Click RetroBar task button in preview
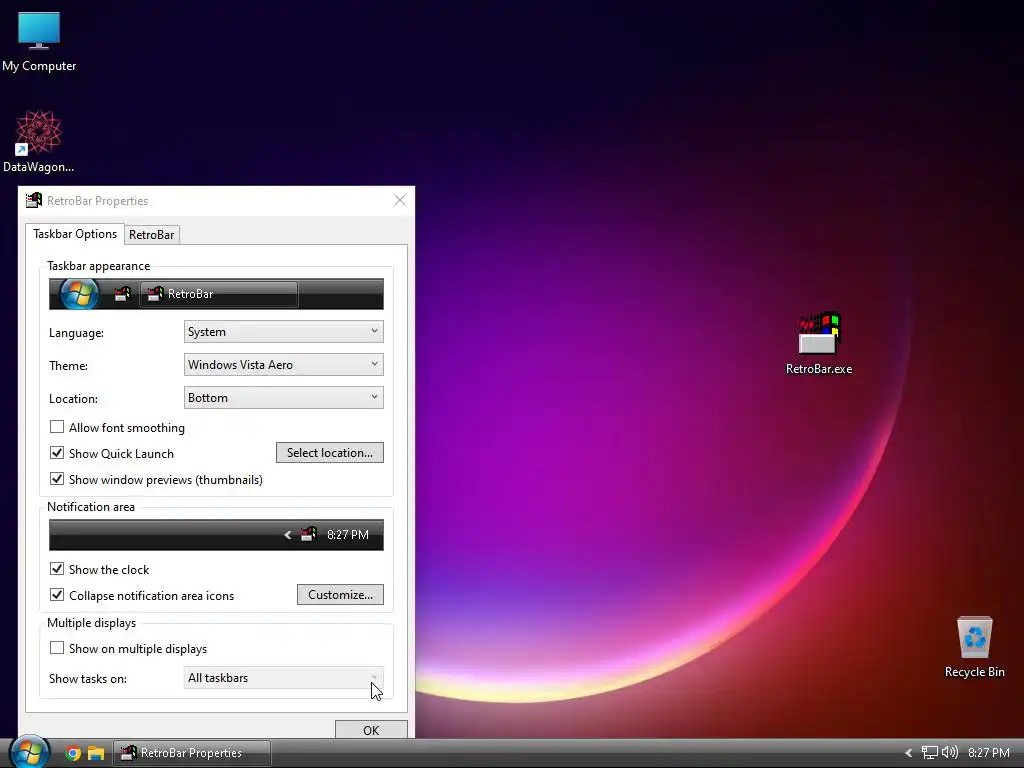 point(219,294)
